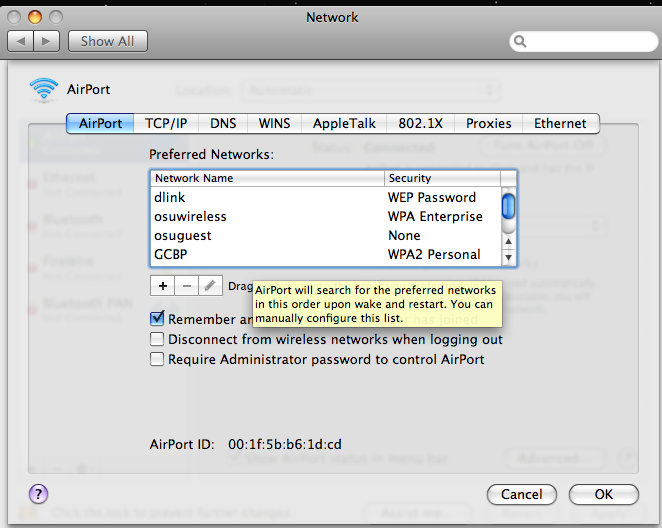The width and height of the screenshot is (662, 528).
Task: Select the osuguest network row
Action: 326,236
